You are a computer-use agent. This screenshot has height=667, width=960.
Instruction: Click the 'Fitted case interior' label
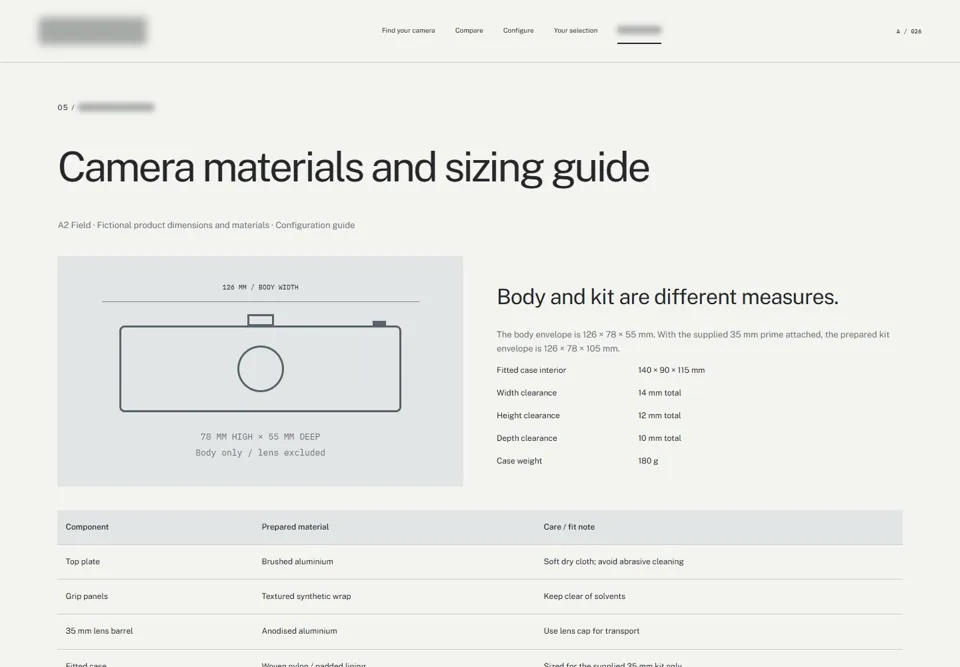click(531, 370)
